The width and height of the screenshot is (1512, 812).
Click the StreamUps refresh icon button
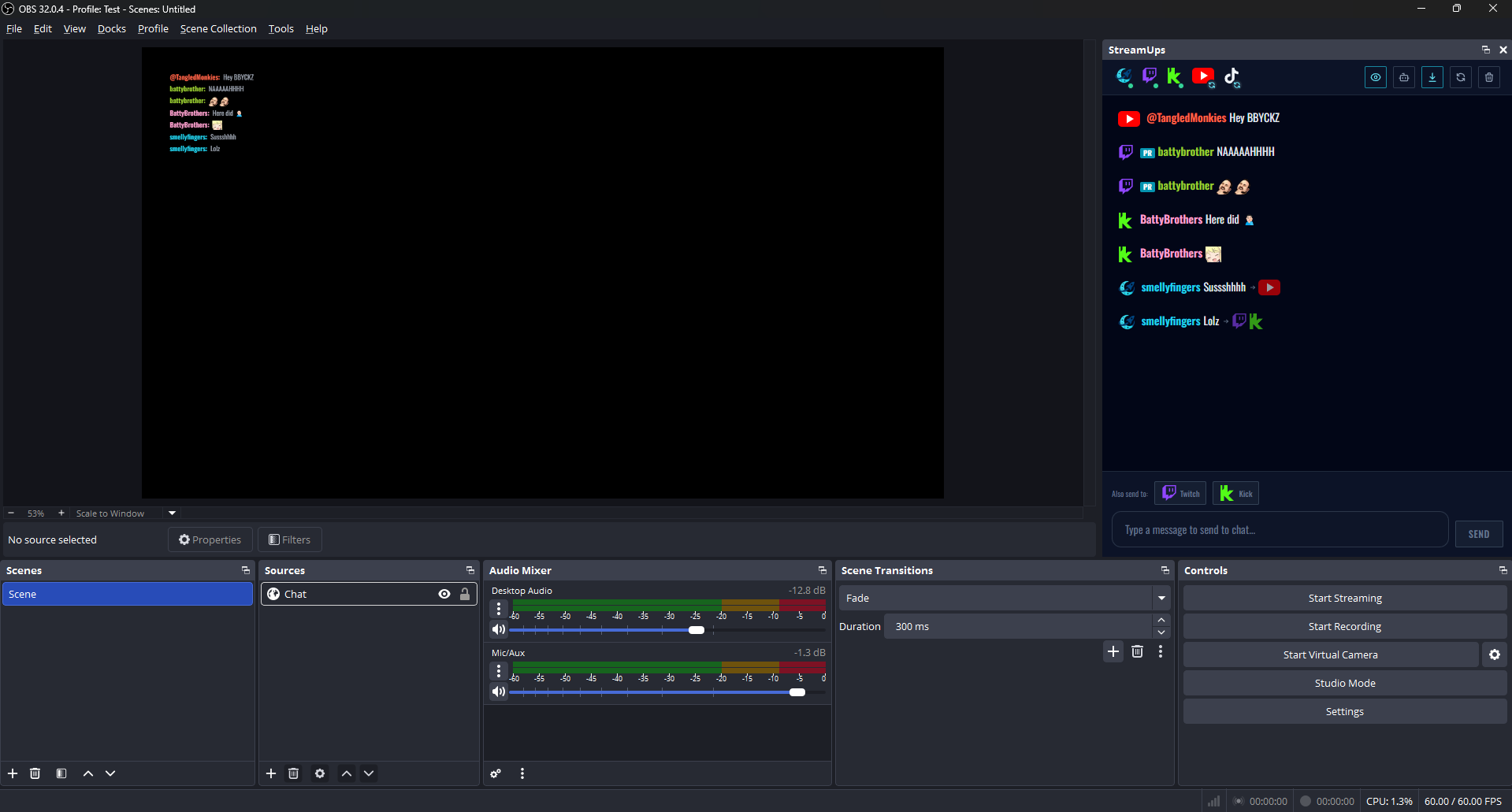1461,77
